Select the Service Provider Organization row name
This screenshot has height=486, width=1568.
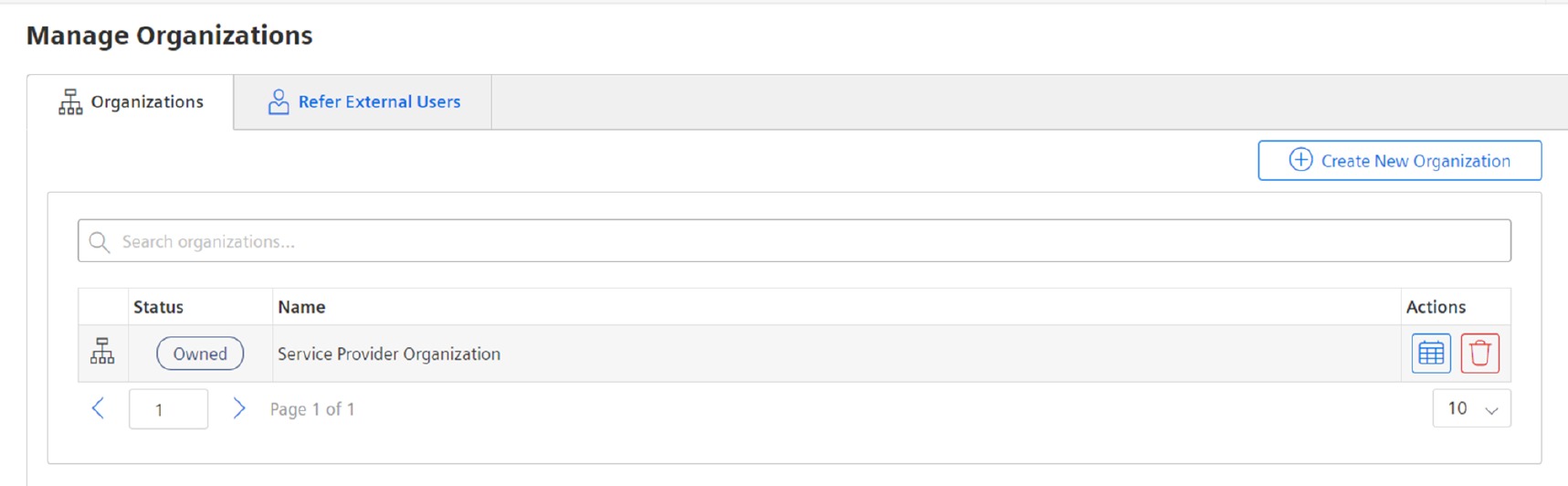[389, 354]
